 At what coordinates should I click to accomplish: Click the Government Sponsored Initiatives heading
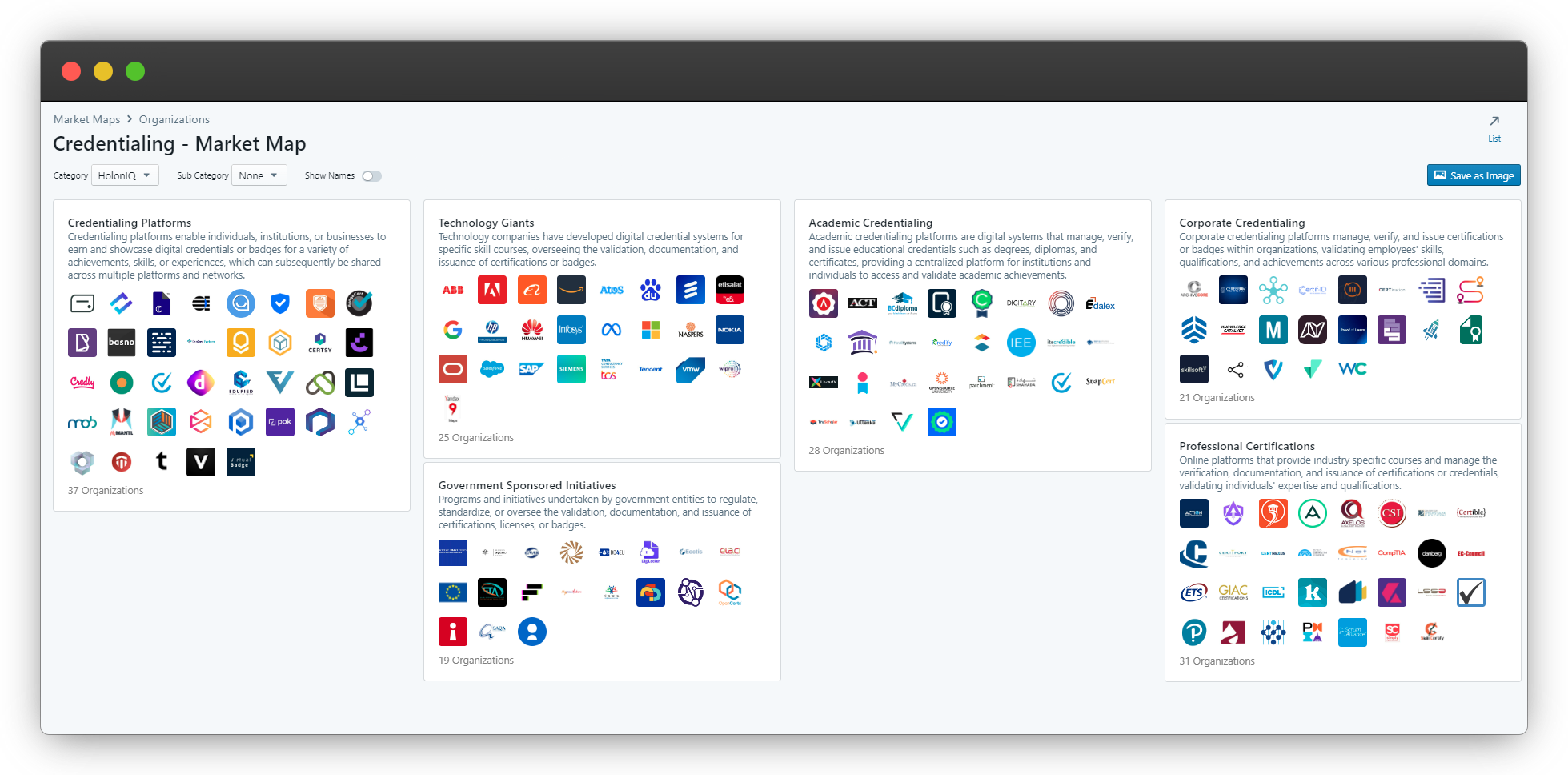click(x=527, y=485)
